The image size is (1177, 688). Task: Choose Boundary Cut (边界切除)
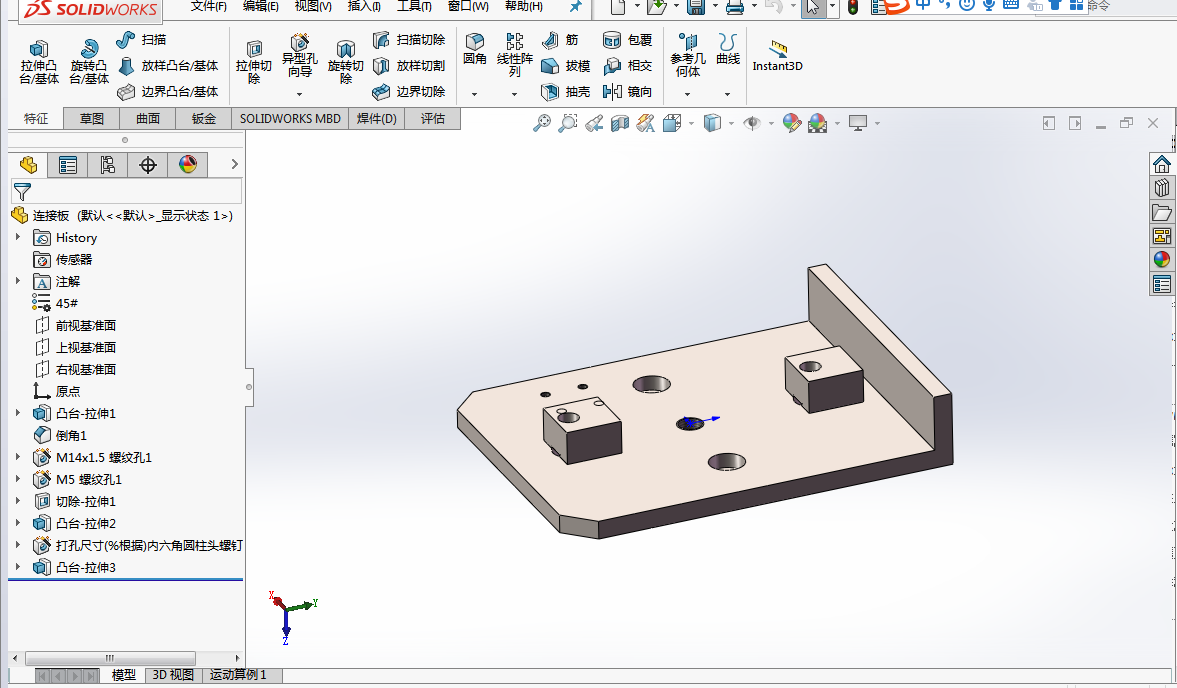pyautogui.click(x=409, y=92)
